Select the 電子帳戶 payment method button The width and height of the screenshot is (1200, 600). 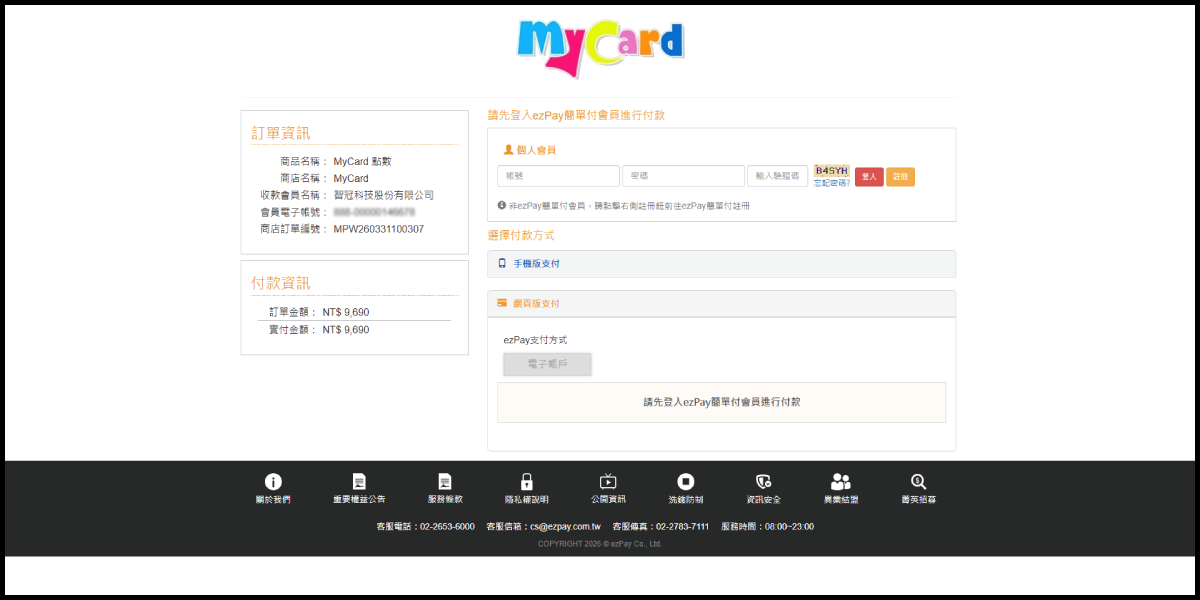[x=547, y=364]
